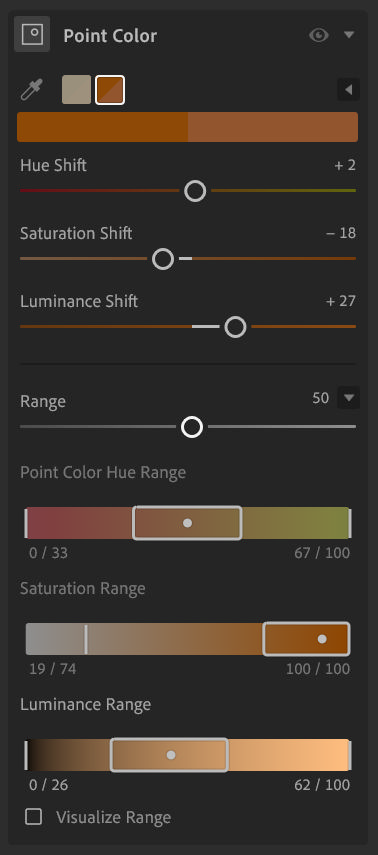This screenshot has width=378, height=855.
Task: Click the Point Color panel icon
Action: (x=32, y=34)
